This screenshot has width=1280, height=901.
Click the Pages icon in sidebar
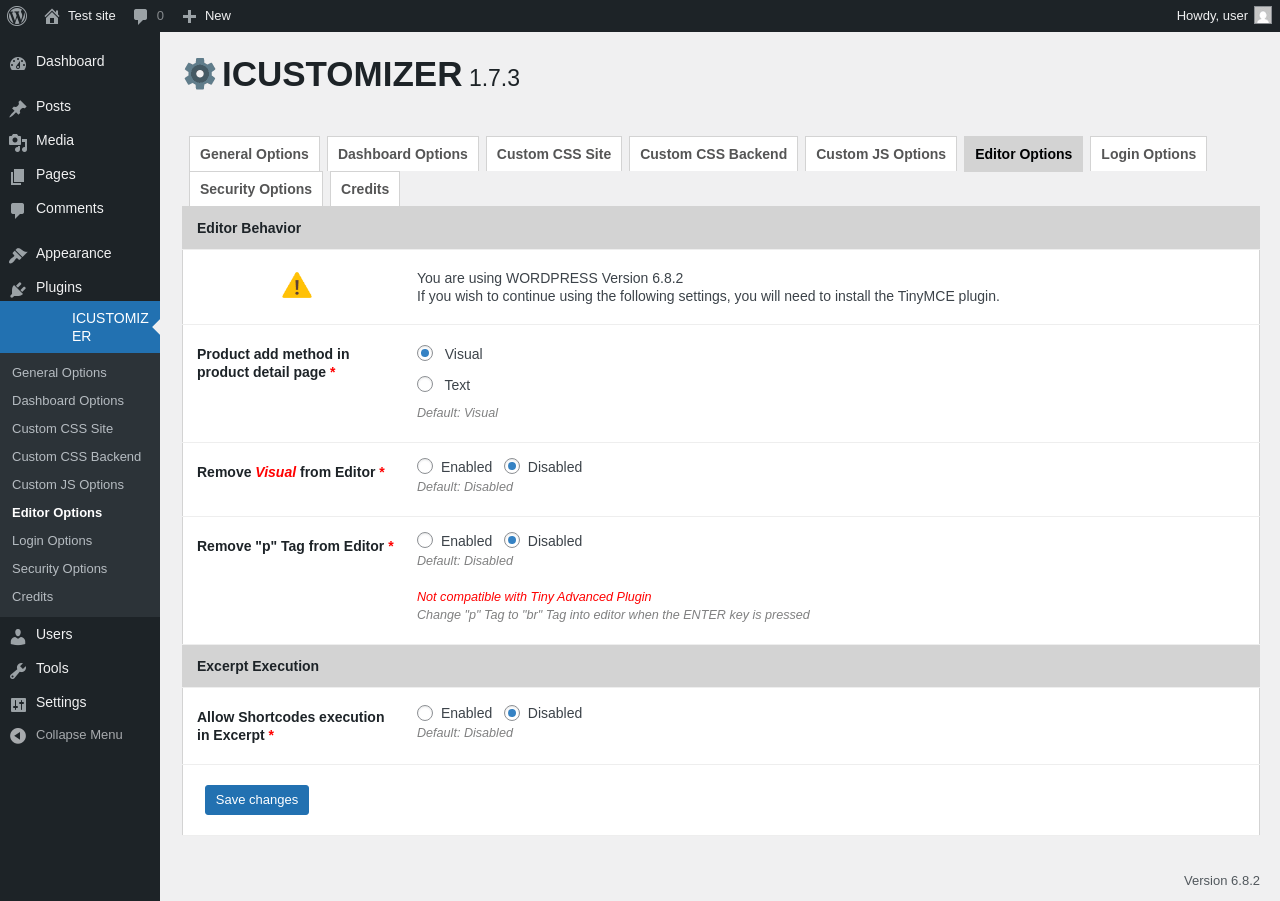pyautogui.click(x=18, y=176)
